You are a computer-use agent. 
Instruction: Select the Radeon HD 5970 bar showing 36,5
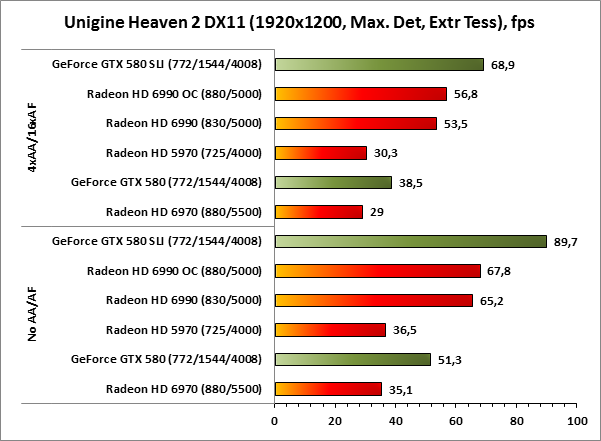coord(330,330)
